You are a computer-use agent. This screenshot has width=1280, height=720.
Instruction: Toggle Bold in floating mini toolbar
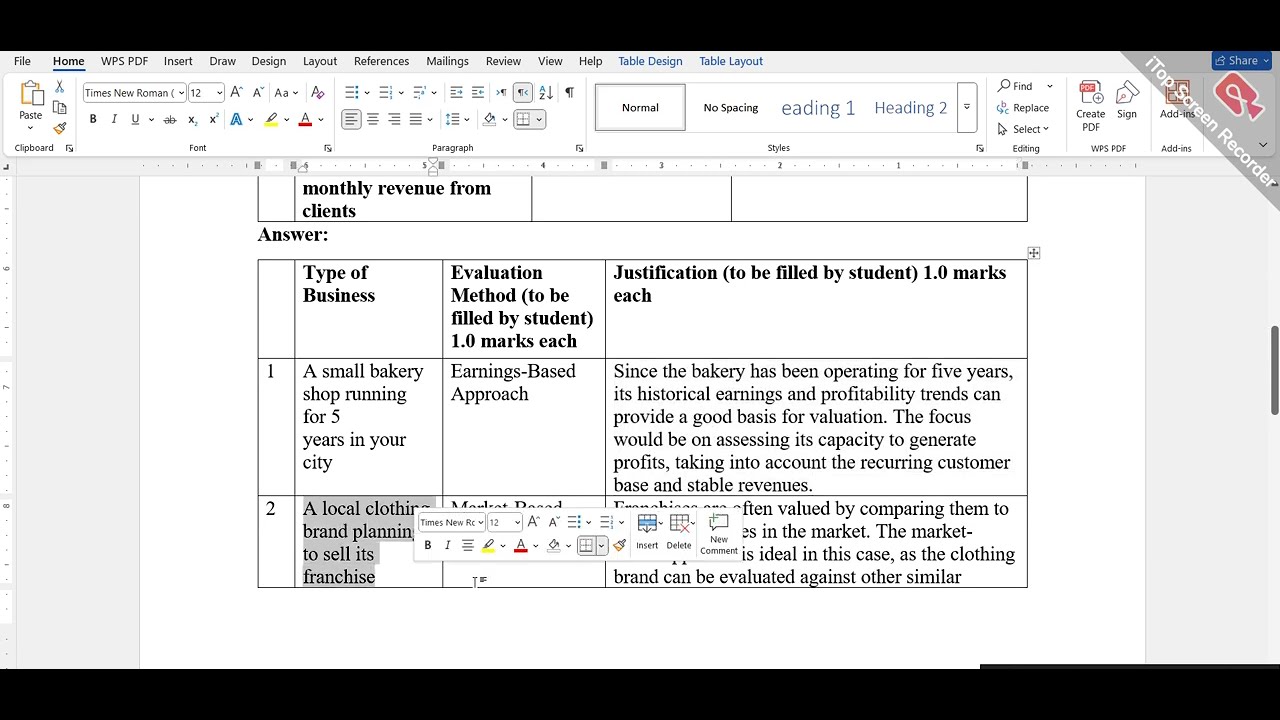(x=427, y=545)
